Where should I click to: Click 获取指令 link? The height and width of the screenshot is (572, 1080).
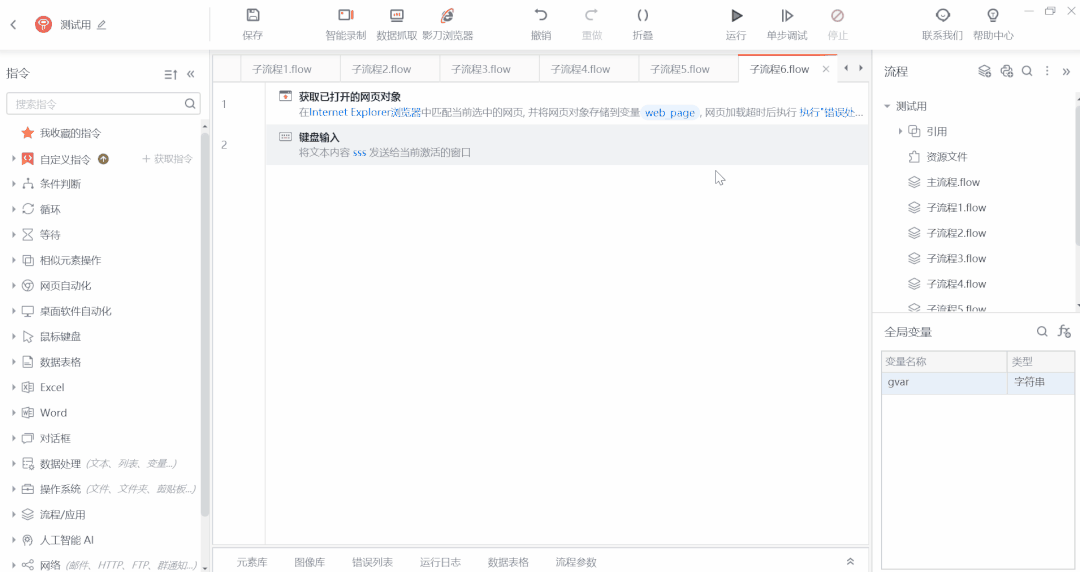coord(167,159)
